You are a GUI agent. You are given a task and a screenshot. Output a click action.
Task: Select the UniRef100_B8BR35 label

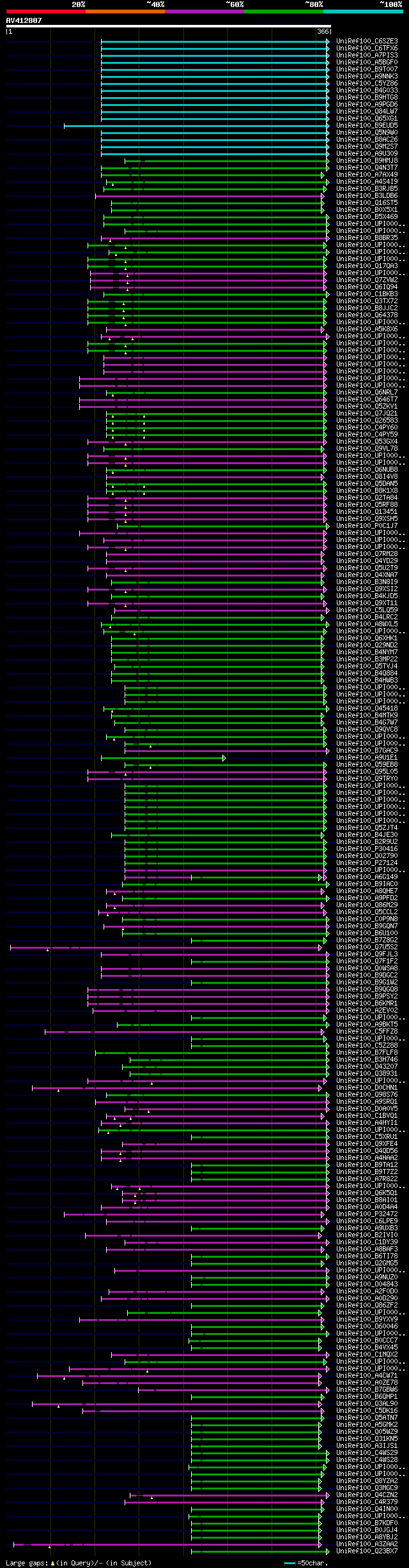pos(367,238)
